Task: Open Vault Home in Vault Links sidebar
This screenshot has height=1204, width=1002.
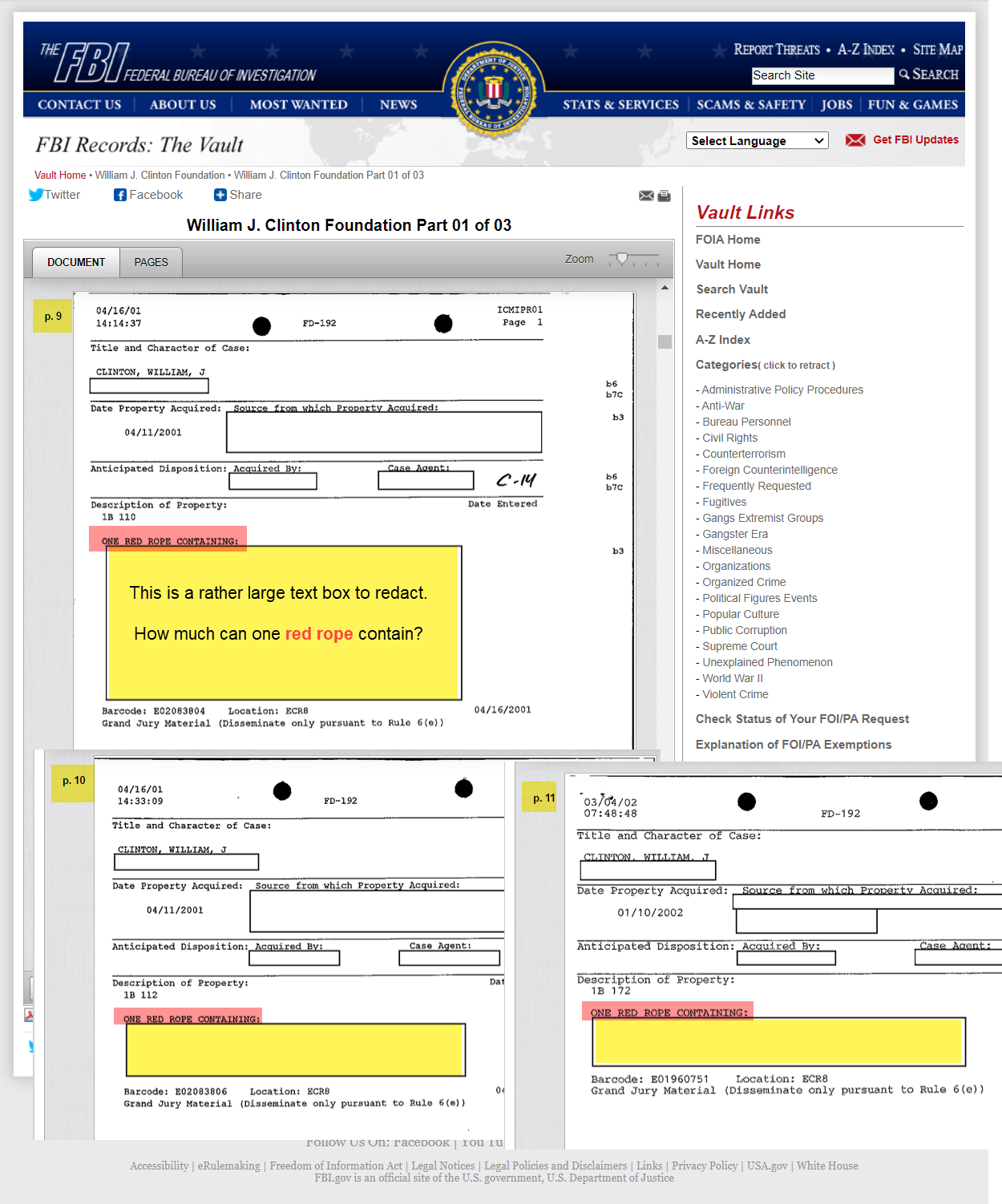Action: click(728, 265)
